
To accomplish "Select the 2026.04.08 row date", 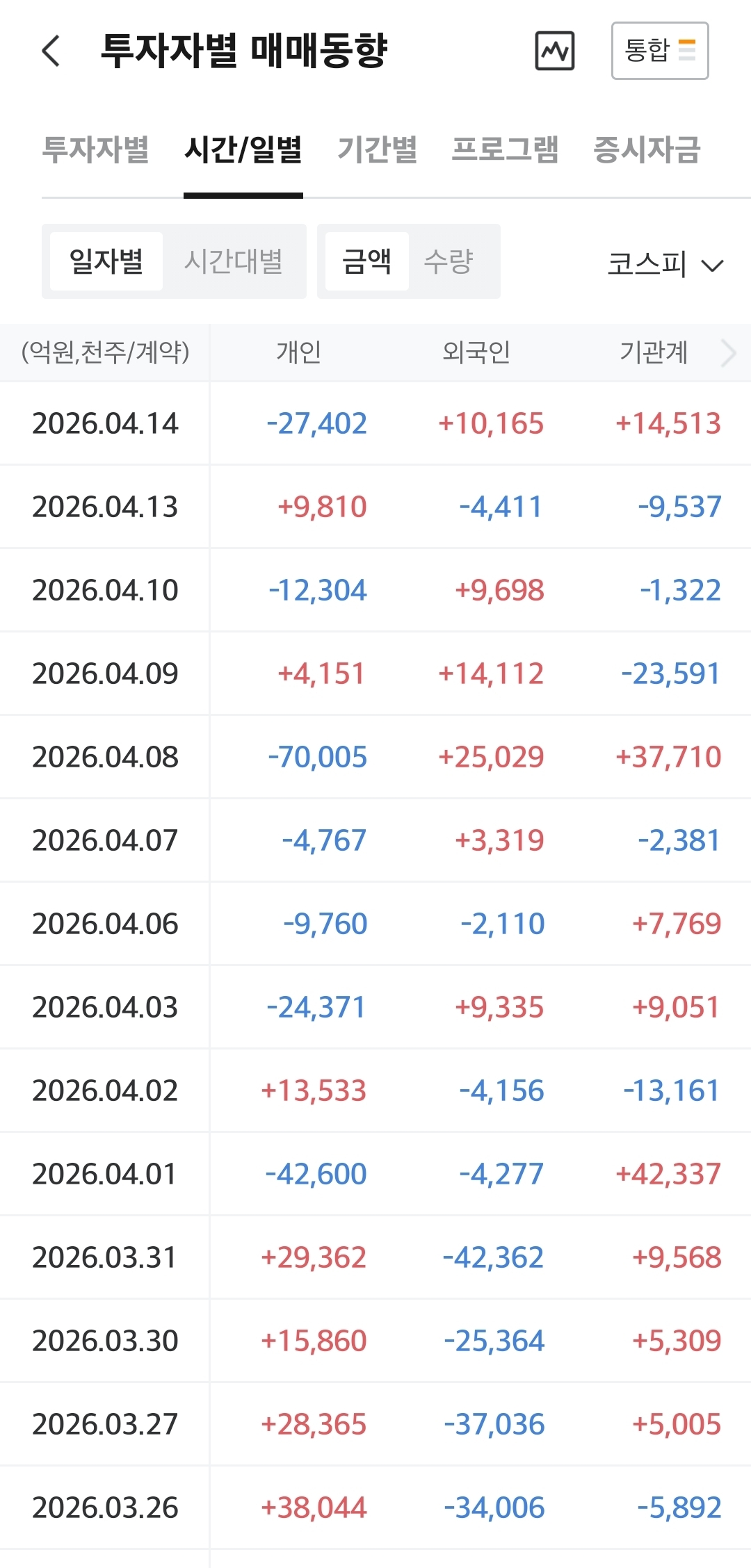I will pos(105,757).
